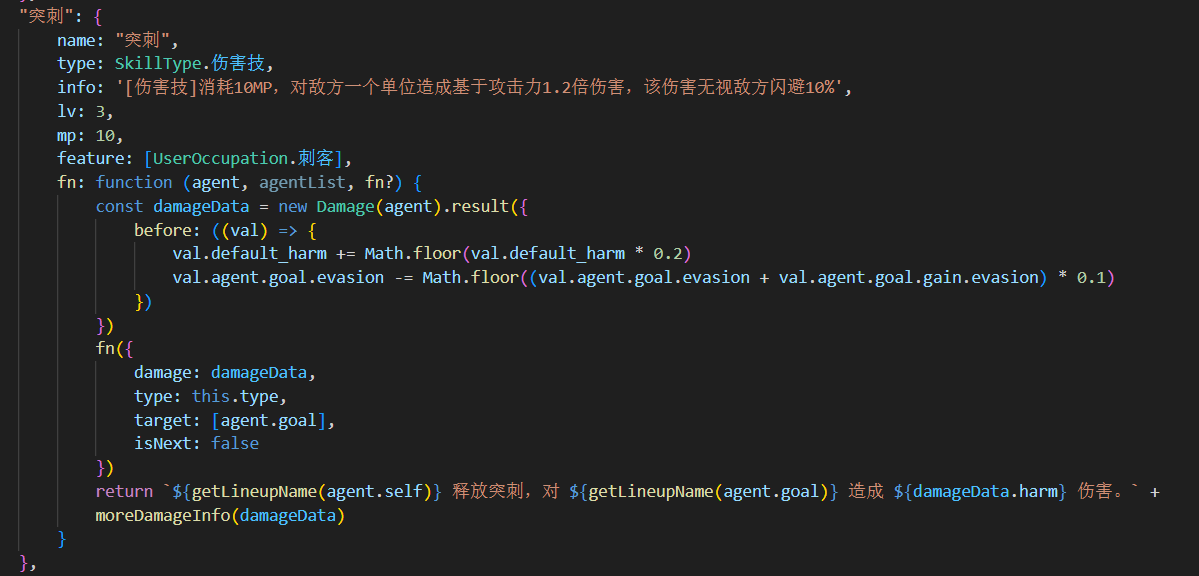
Task: Click the false value after isNext
Action: [235, 443]
